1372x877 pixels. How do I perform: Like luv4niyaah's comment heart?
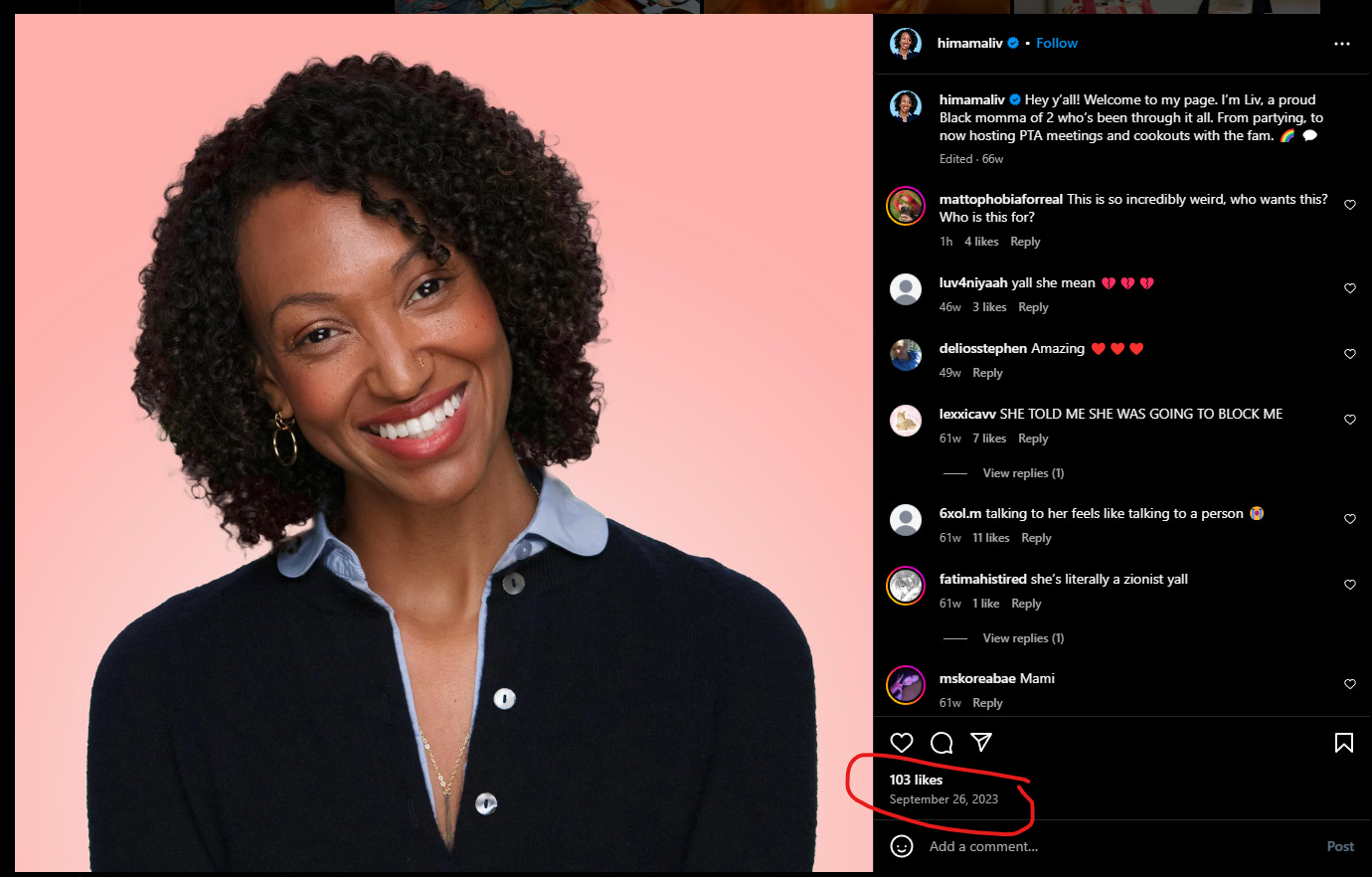tap(1350, 288)
